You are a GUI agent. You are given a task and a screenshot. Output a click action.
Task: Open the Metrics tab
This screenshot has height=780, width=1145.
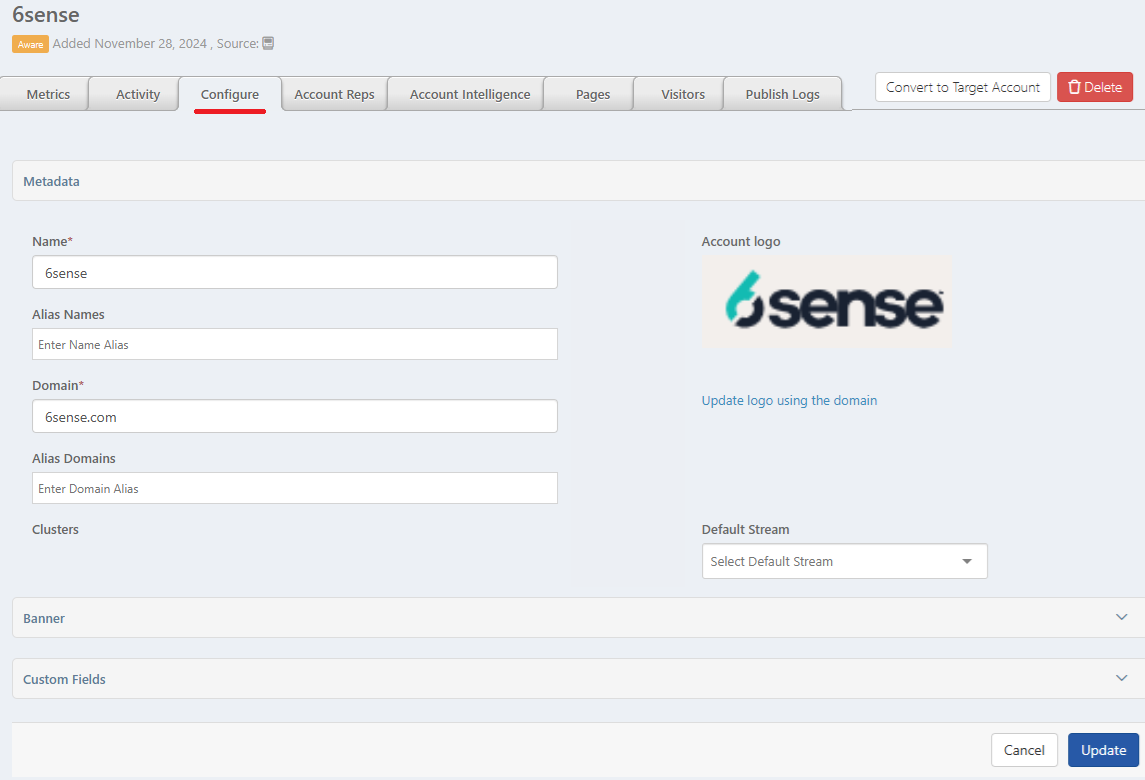click(48, 94)
